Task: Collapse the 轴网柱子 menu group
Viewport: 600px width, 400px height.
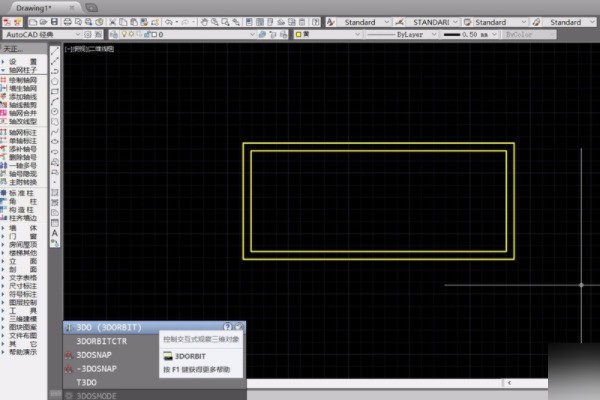Action: coord(23,70)
